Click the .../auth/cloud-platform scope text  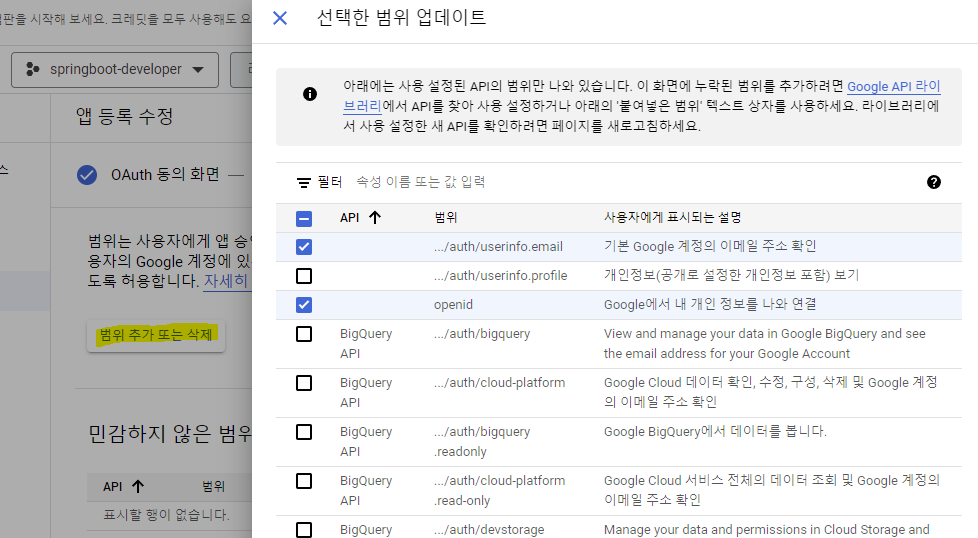pyautogui.click(x=500, y=383)
